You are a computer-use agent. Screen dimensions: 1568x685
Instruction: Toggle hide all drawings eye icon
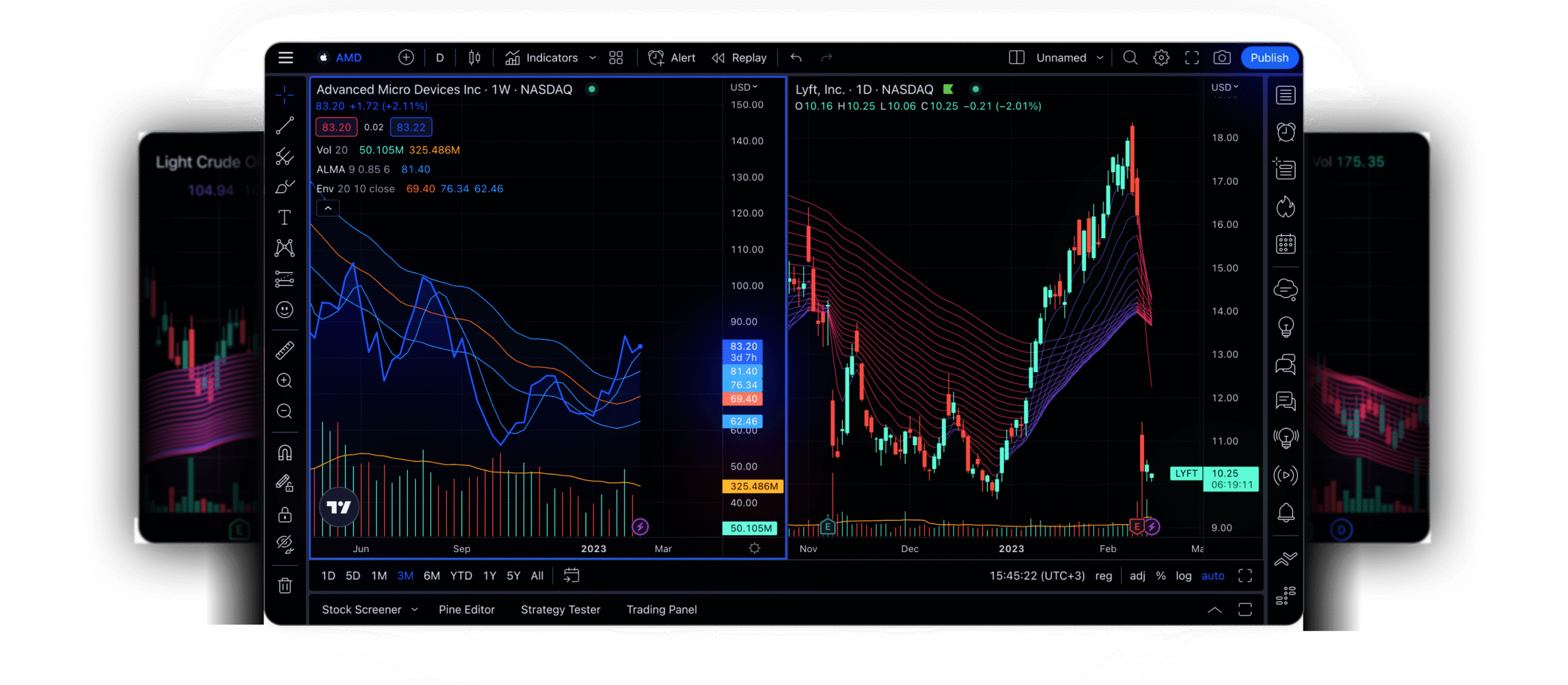click(x=285, y=544)
